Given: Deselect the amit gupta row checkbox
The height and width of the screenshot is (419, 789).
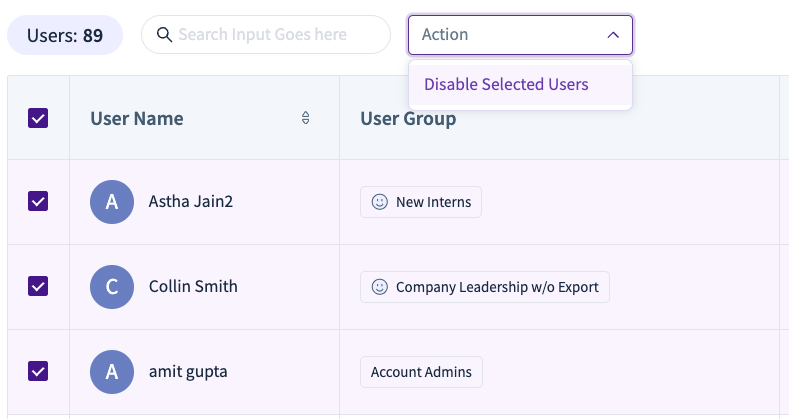Looking at the screenshot, I should click(38, 371).
